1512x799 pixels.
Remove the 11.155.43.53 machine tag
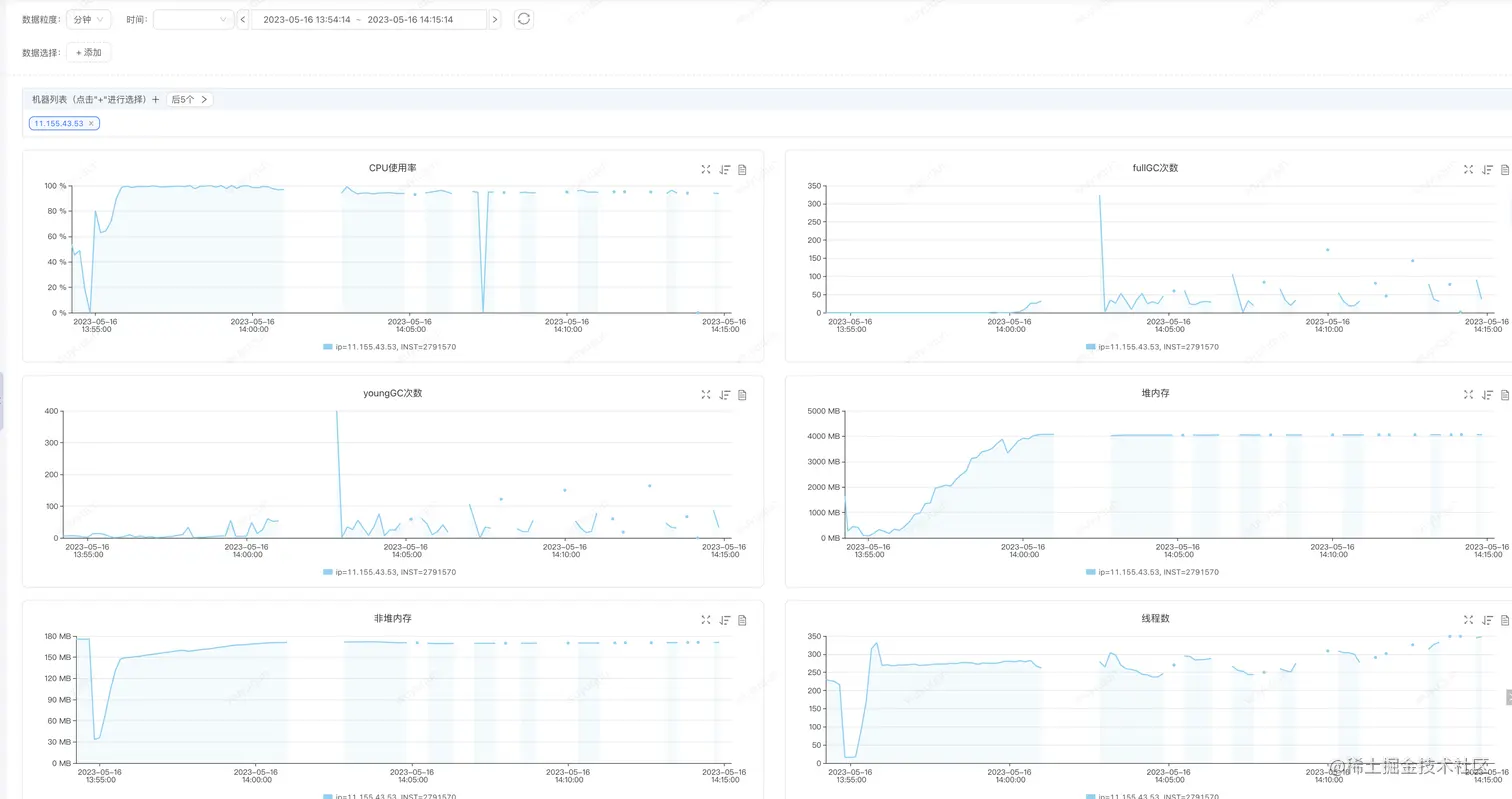(91, 124)
